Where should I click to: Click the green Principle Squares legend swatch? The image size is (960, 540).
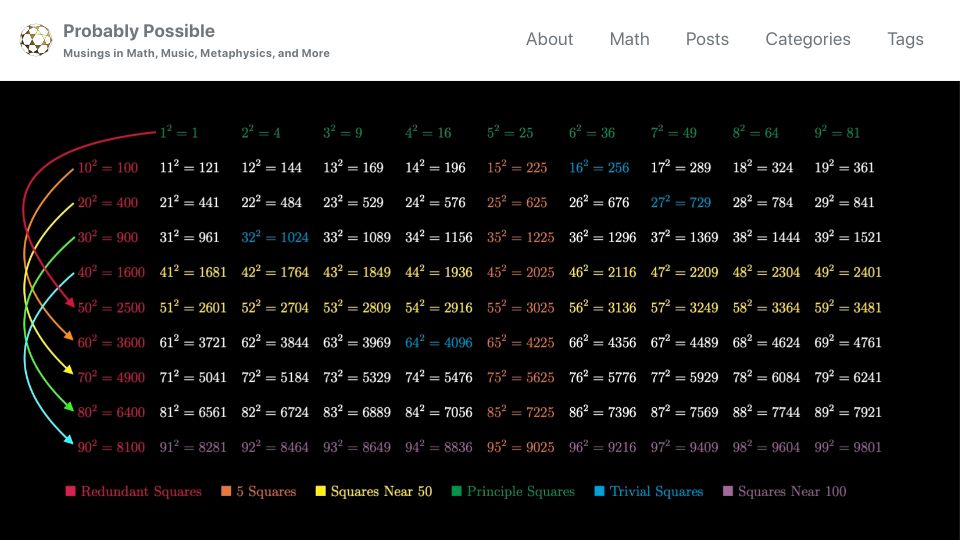pos(456,491)
